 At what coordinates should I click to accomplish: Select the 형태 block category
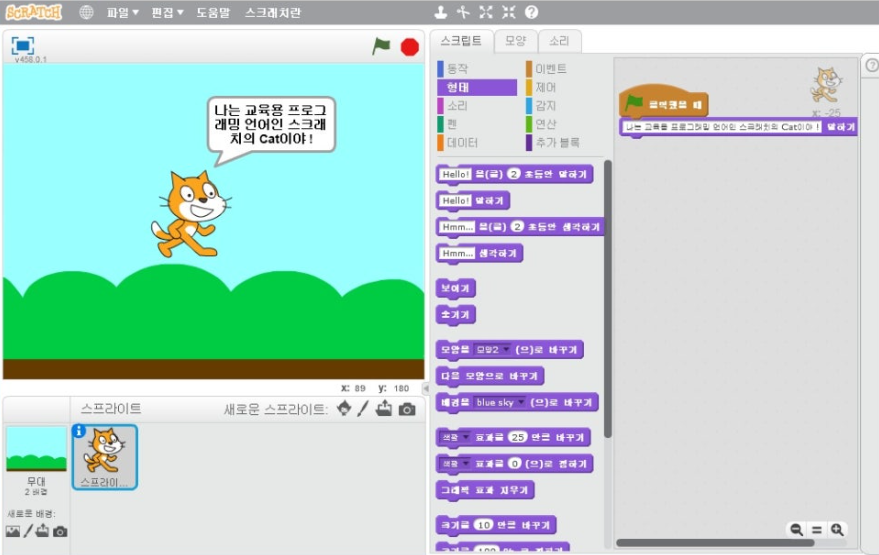(476, 87)
